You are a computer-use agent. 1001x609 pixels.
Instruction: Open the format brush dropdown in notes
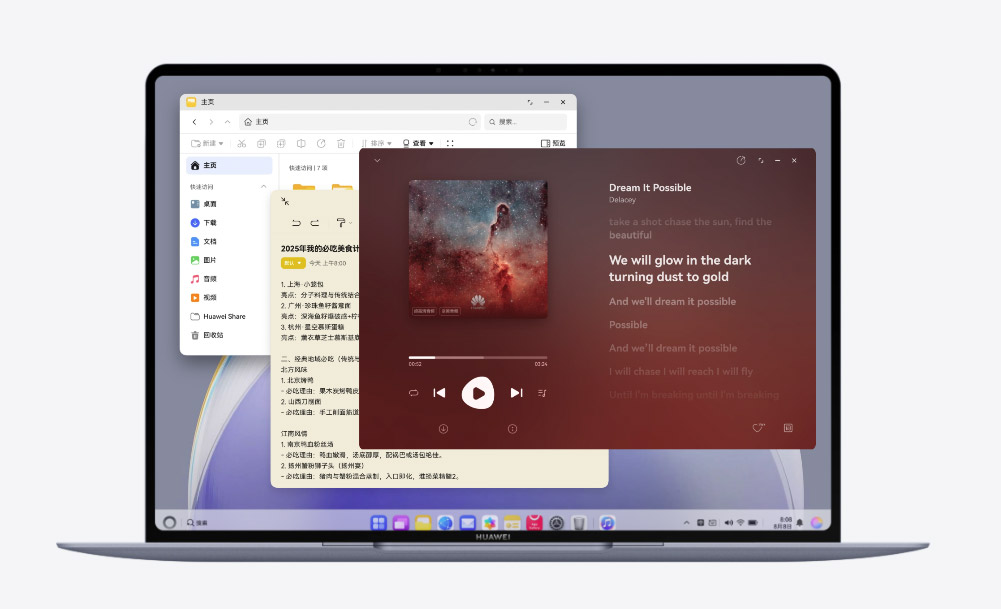pyautogui.click(x=343, y=223)
